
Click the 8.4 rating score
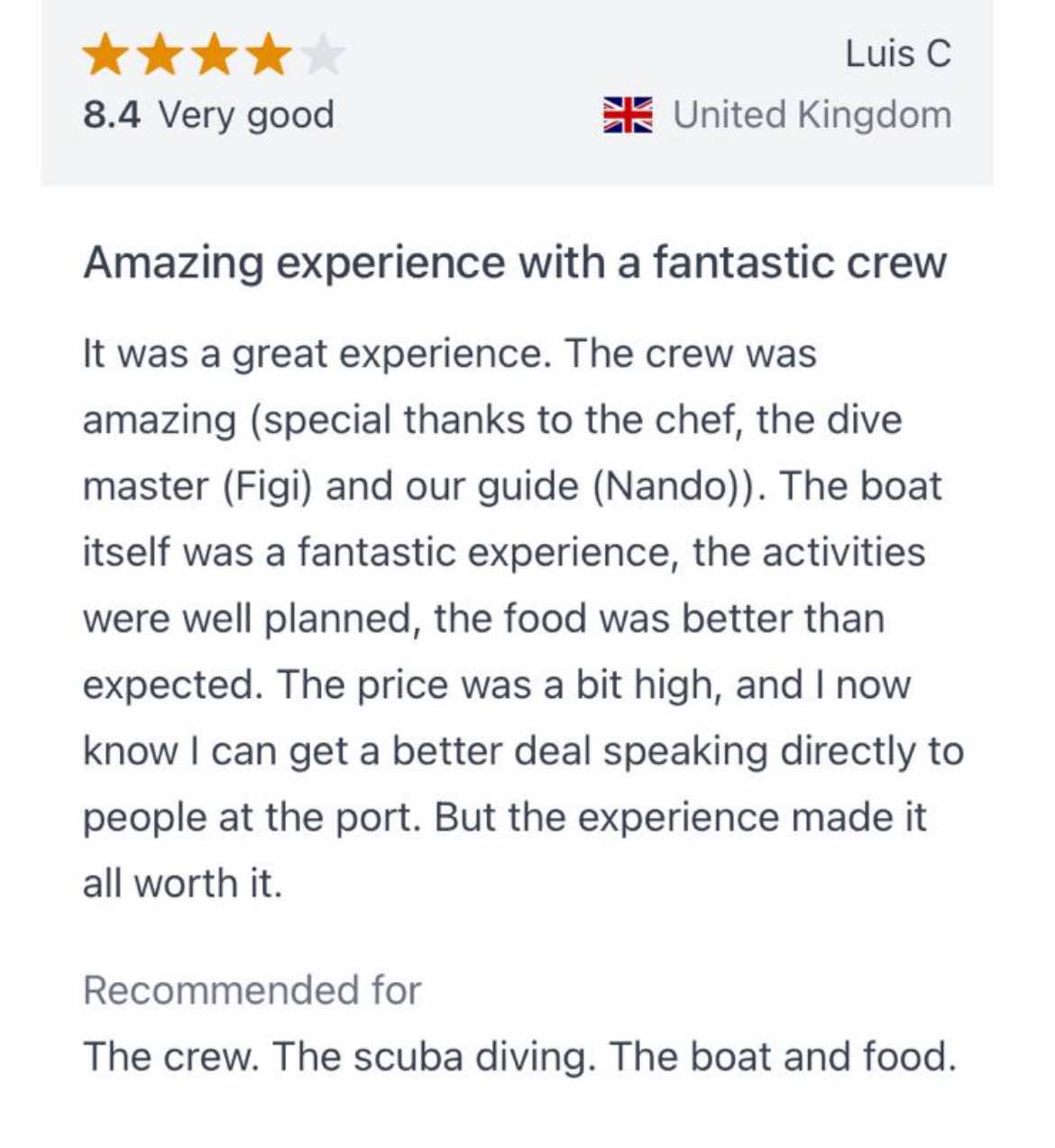coord(112,115)
